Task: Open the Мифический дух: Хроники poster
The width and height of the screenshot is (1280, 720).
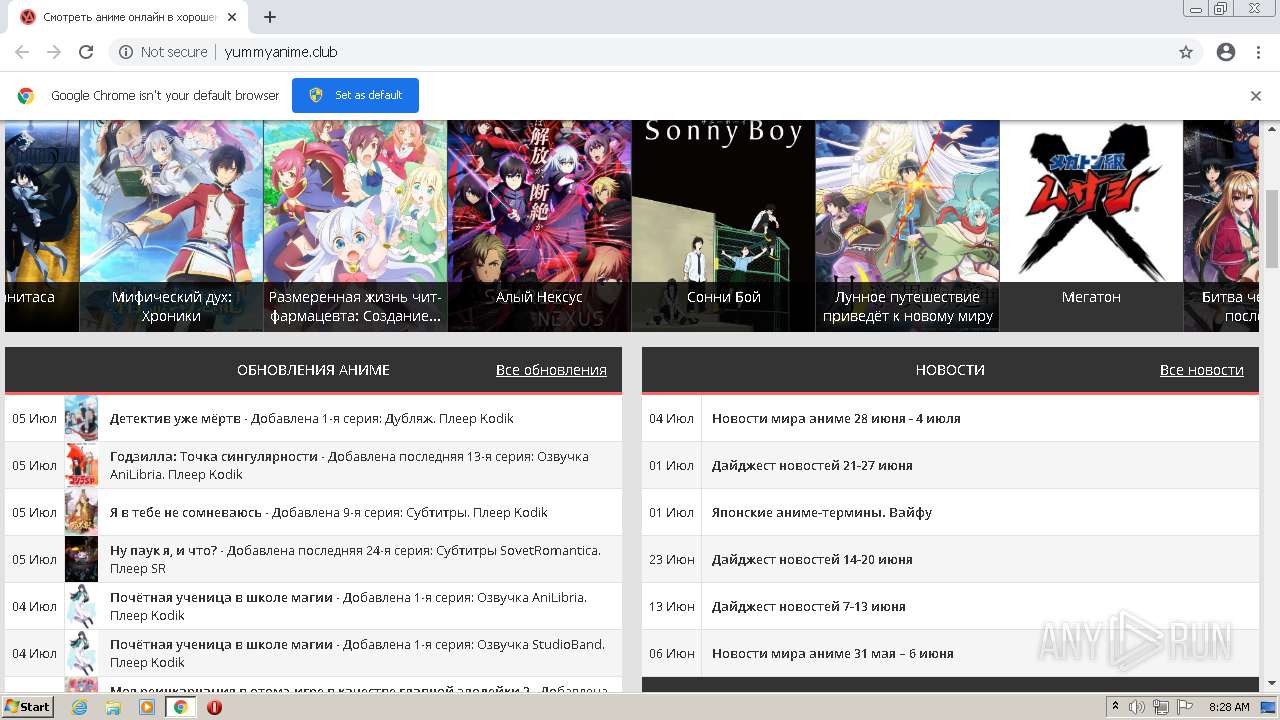Action: (171, 226)
